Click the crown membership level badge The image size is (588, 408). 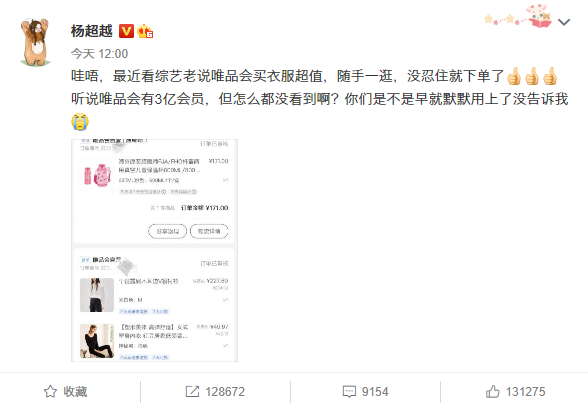point(145,31)
